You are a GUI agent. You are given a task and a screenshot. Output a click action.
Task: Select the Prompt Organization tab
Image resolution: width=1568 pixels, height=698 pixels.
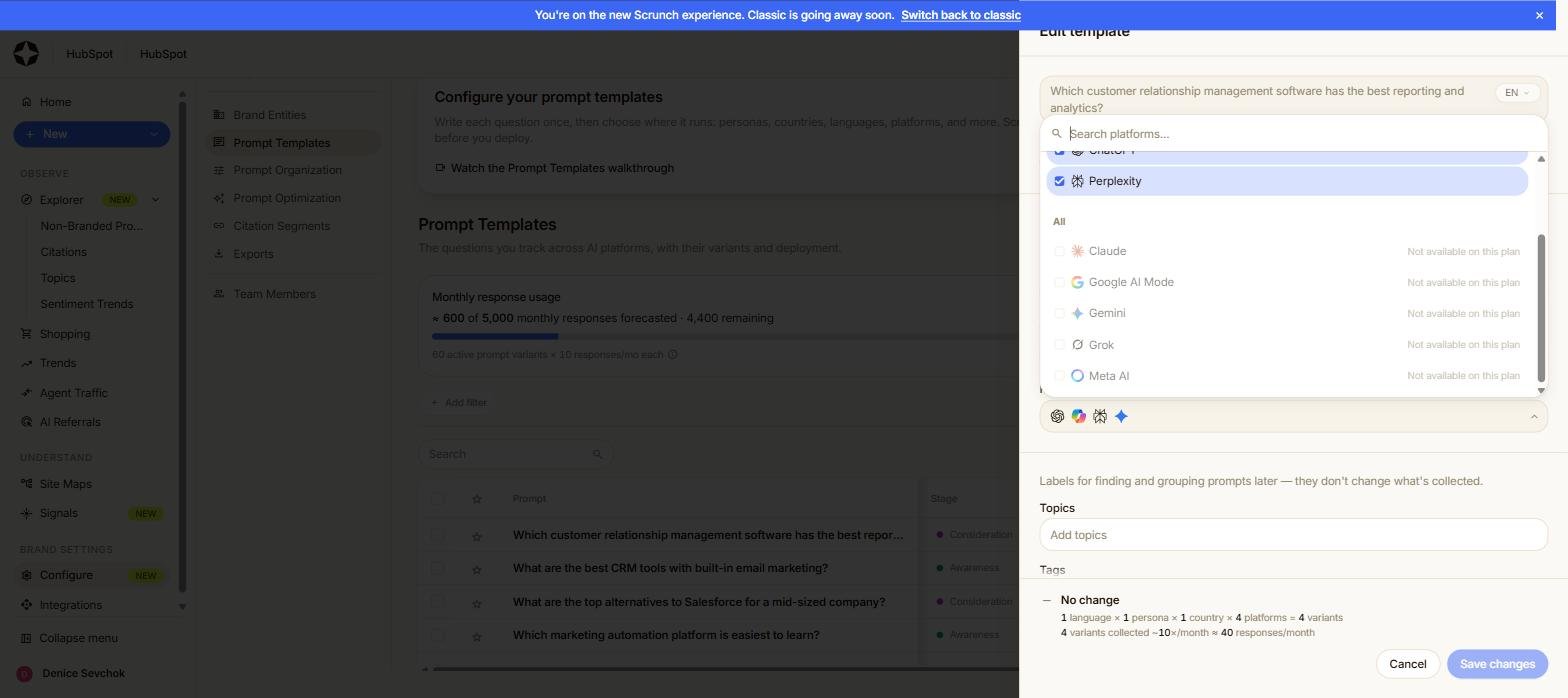(292, 170)
